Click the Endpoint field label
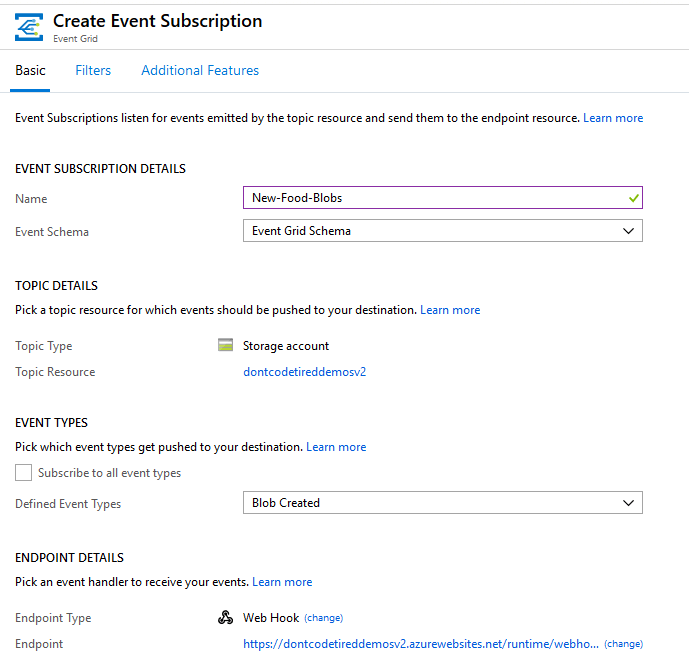689x671 pixels. coord(39,644)
